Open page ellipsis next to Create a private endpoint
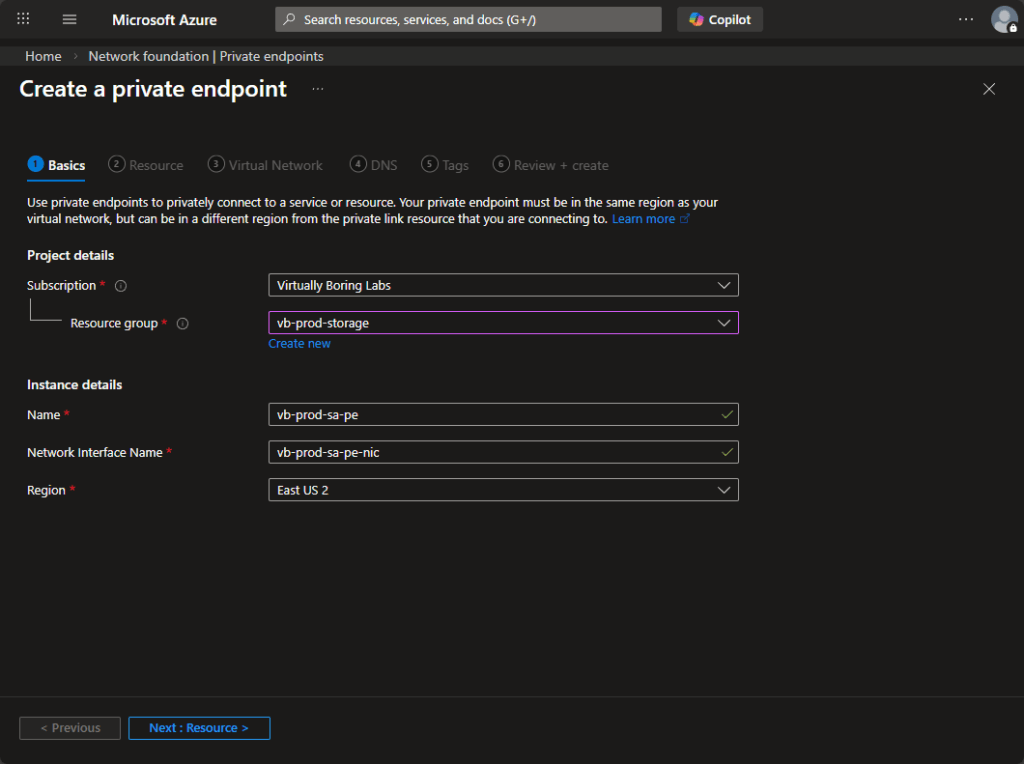Image resolution: width=1024 pixels, height=764 pixels. [317, 89]
